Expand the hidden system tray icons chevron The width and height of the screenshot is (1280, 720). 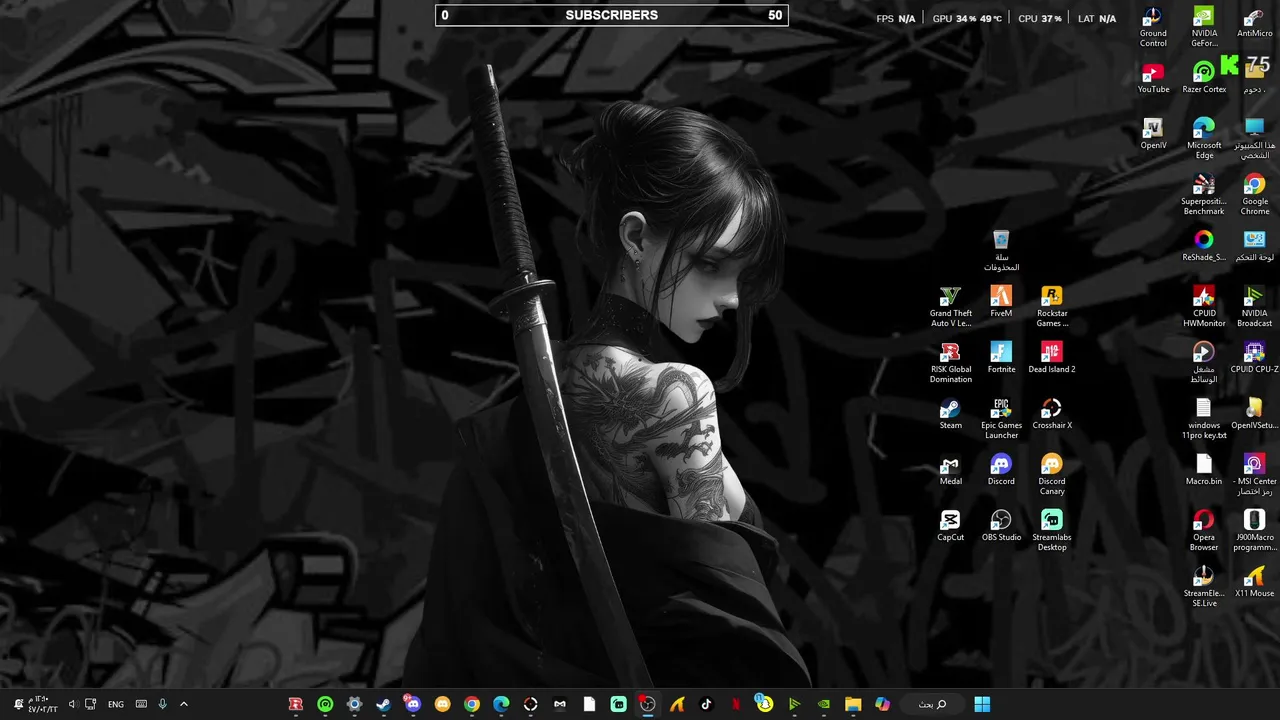[183, 704]
